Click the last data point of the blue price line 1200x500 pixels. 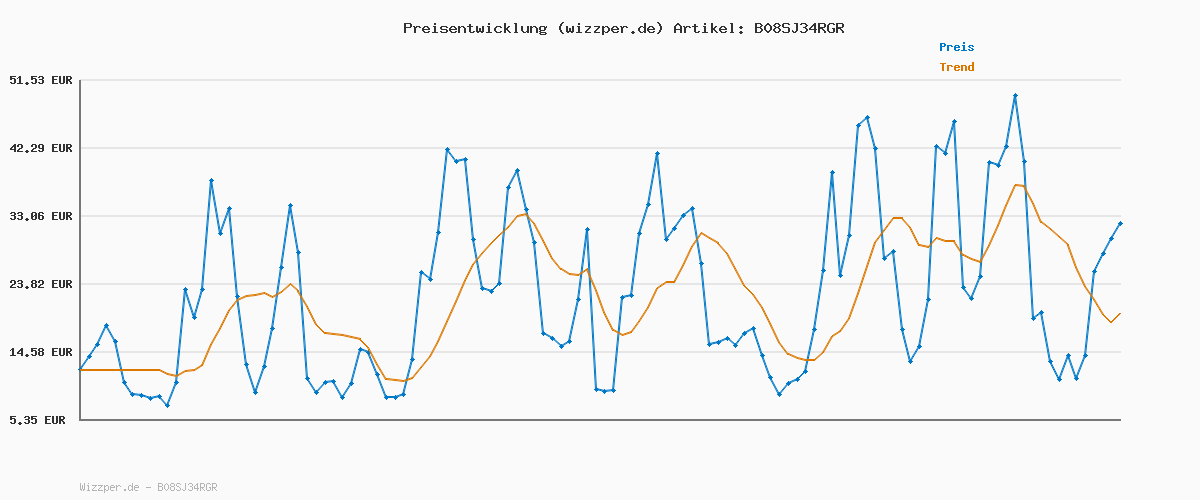(x=1120, y=223)
